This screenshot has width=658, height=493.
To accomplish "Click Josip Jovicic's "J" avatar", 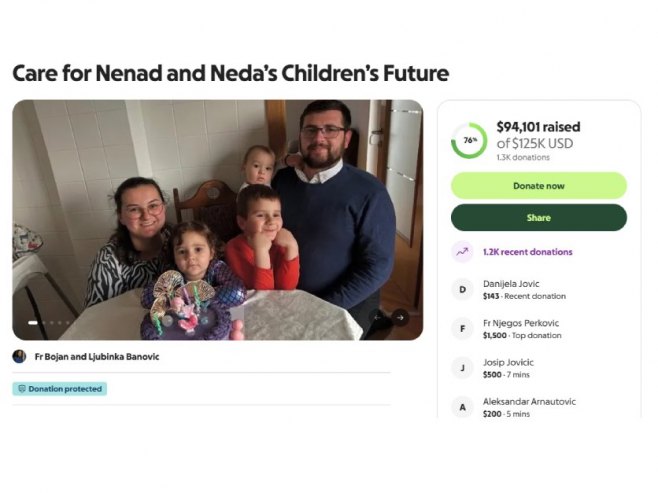I will 462,368.
